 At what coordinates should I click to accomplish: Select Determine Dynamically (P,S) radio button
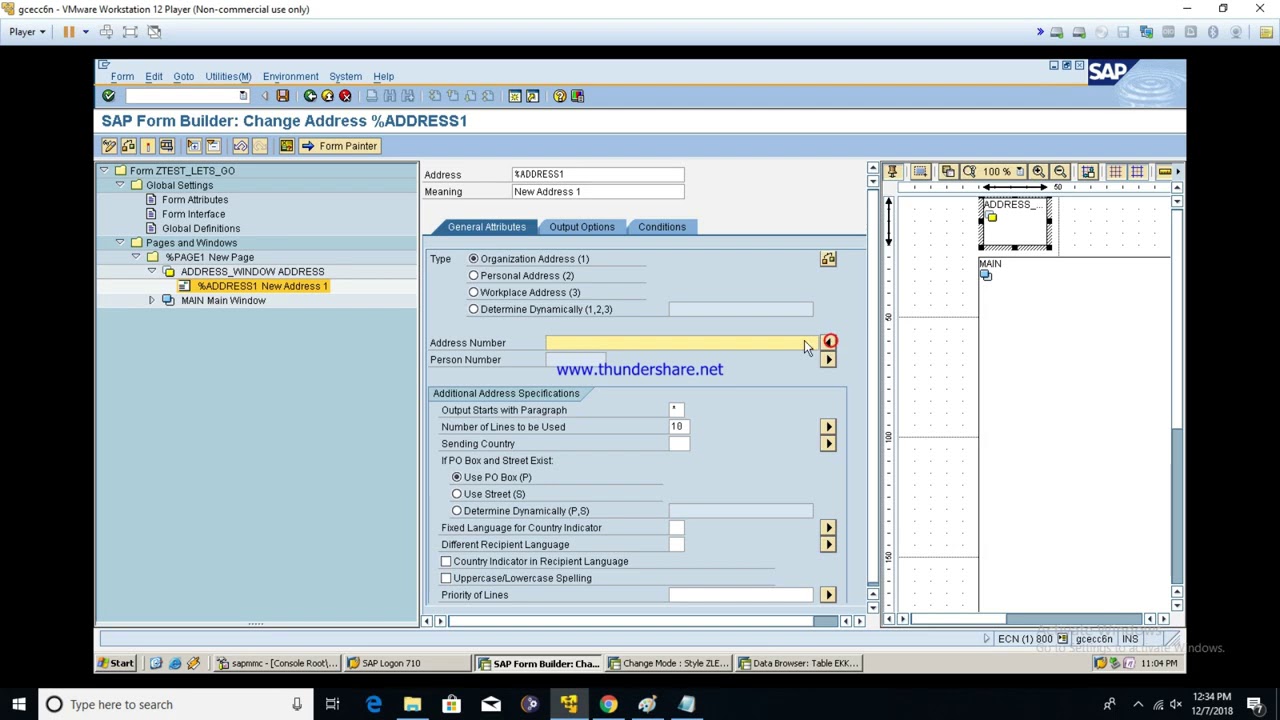coord(457,511)
